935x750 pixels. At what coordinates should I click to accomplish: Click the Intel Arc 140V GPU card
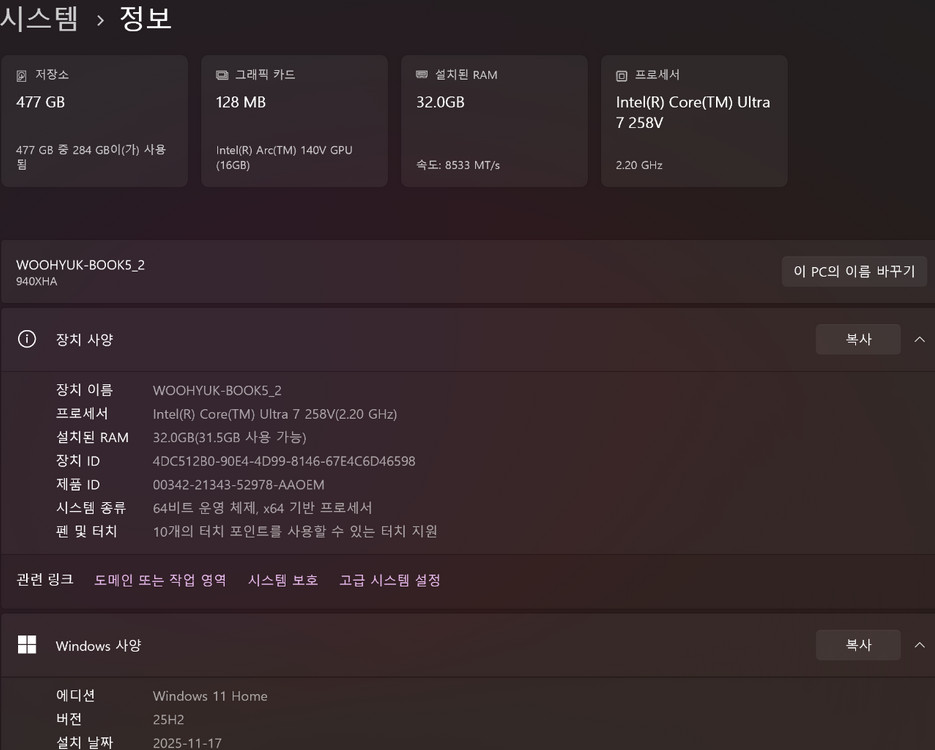(x=294, y=120)
